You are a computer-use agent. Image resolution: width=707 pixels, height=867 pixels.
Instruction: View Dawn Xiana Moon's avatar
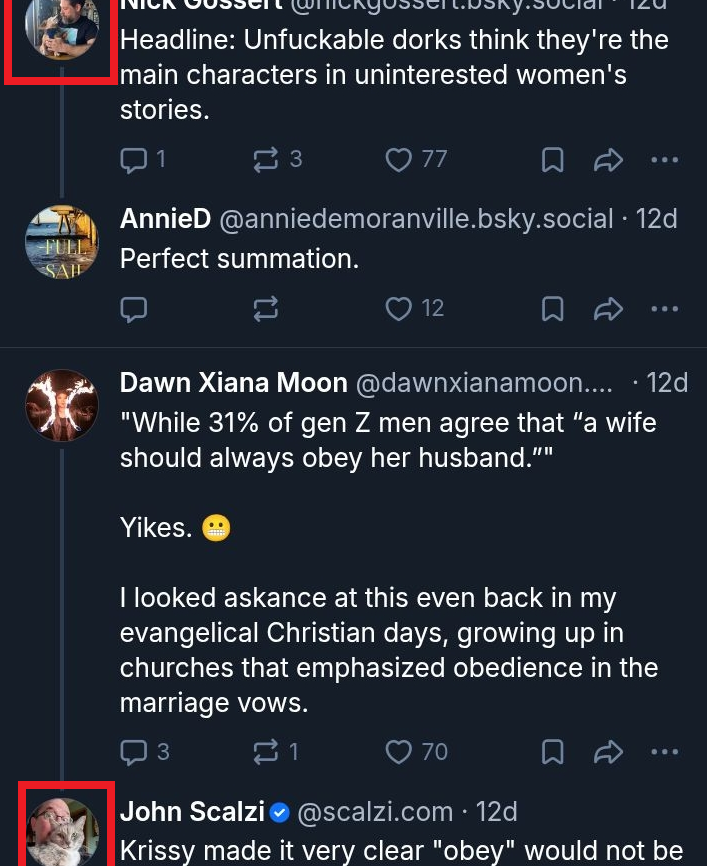click(x=62, y=405)
